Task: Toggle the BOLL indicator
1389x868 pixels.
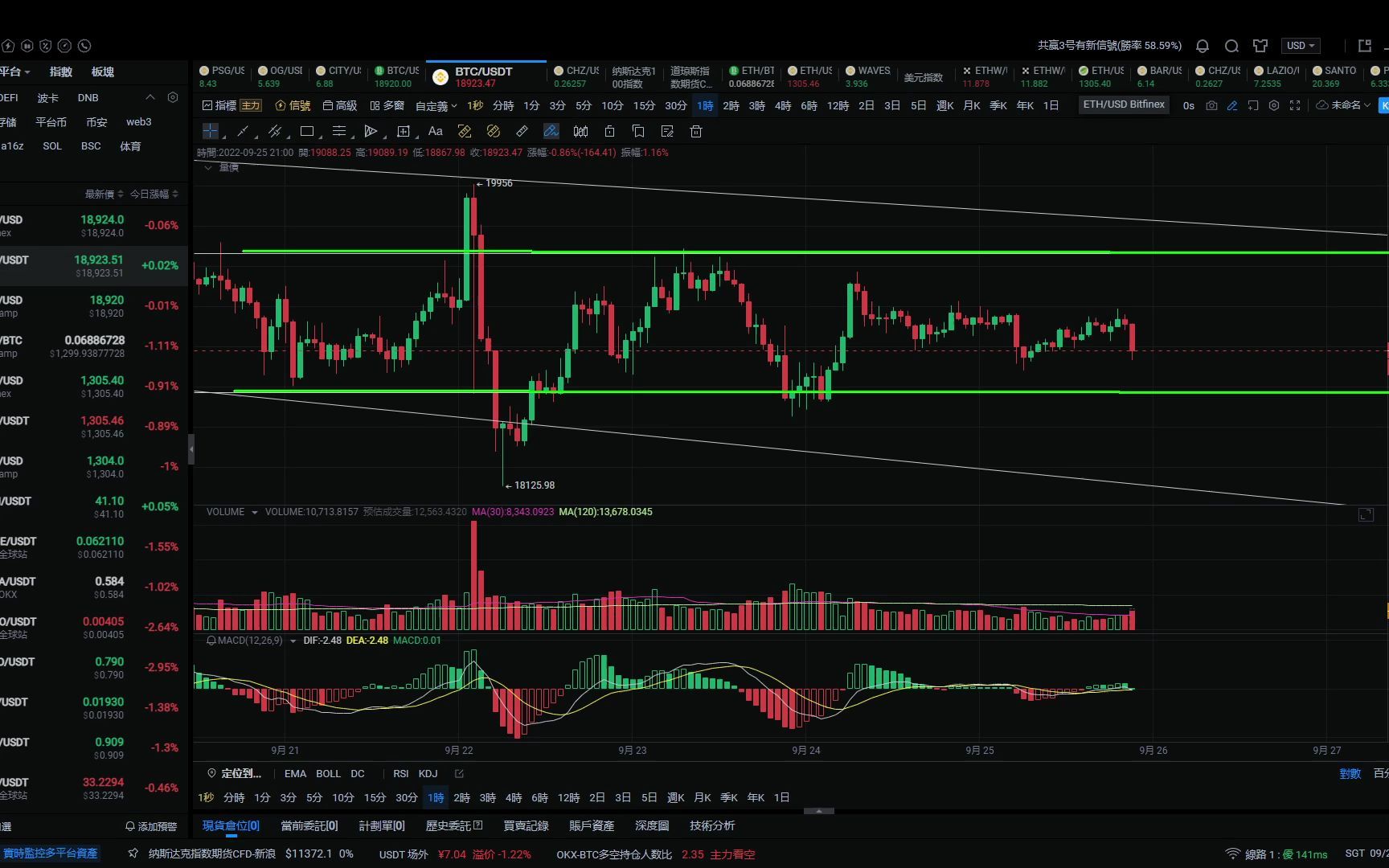Action: [x=328, y=773]
